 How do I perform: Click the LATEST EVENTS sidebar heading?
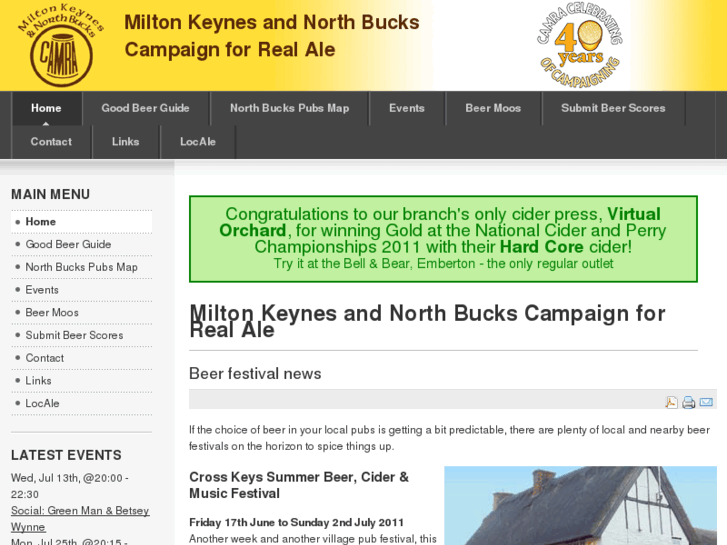[x=66, y=455]
